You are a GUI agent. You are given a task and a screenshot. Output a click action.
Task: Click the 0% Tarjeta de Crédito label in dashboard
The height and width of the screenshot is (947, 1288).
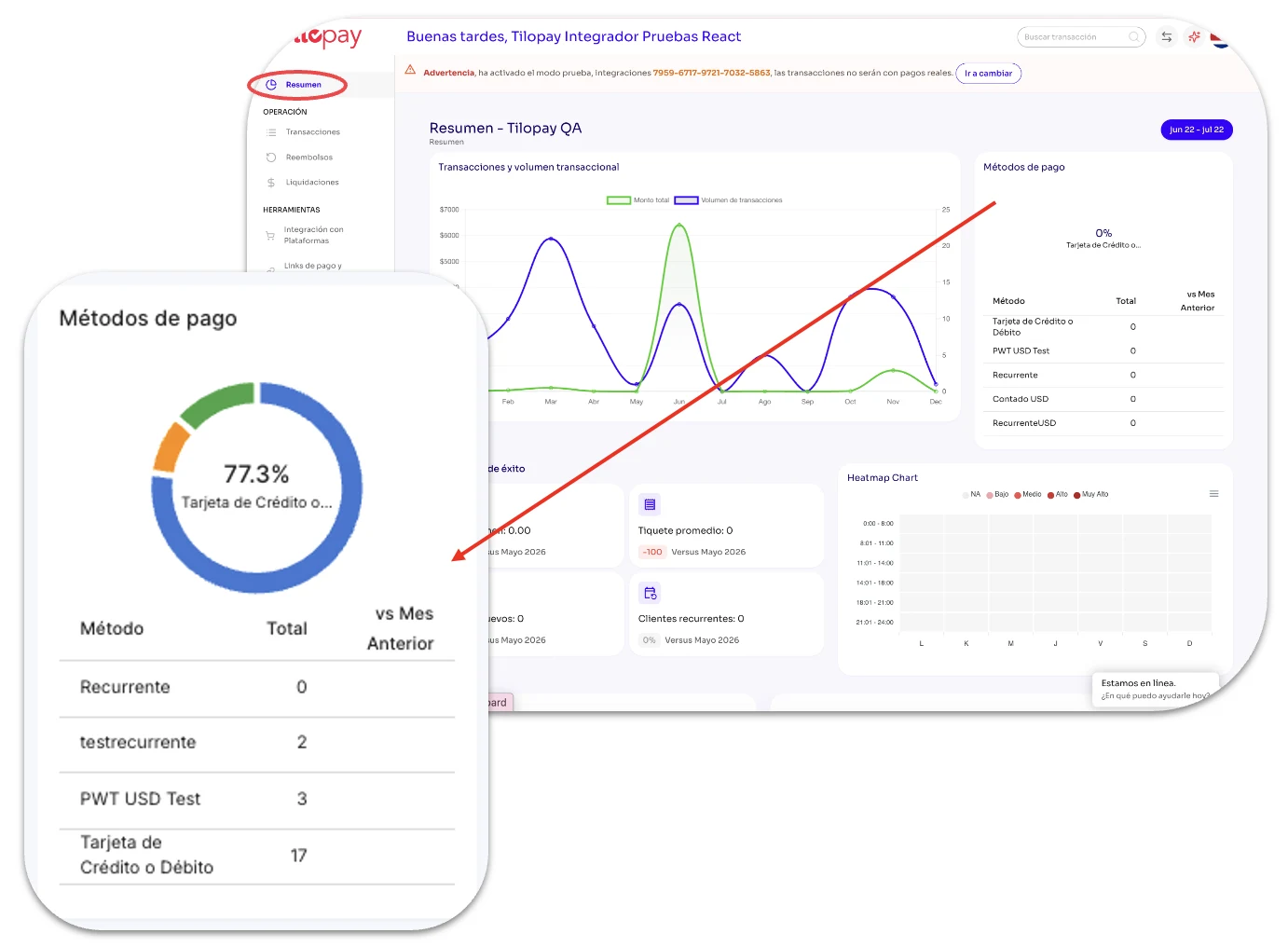1103,239
